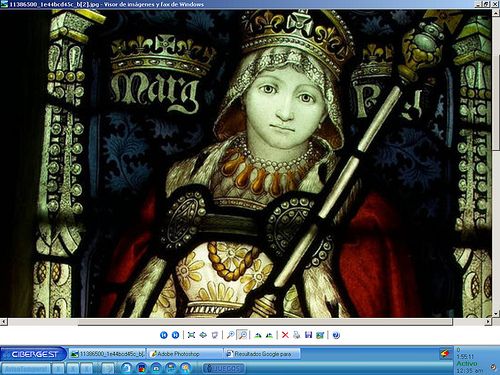Viewport: 500px width, 375px height.
Task: Click the zoom out magnifier
Action: pyautogui.click(x=242, y=335)
